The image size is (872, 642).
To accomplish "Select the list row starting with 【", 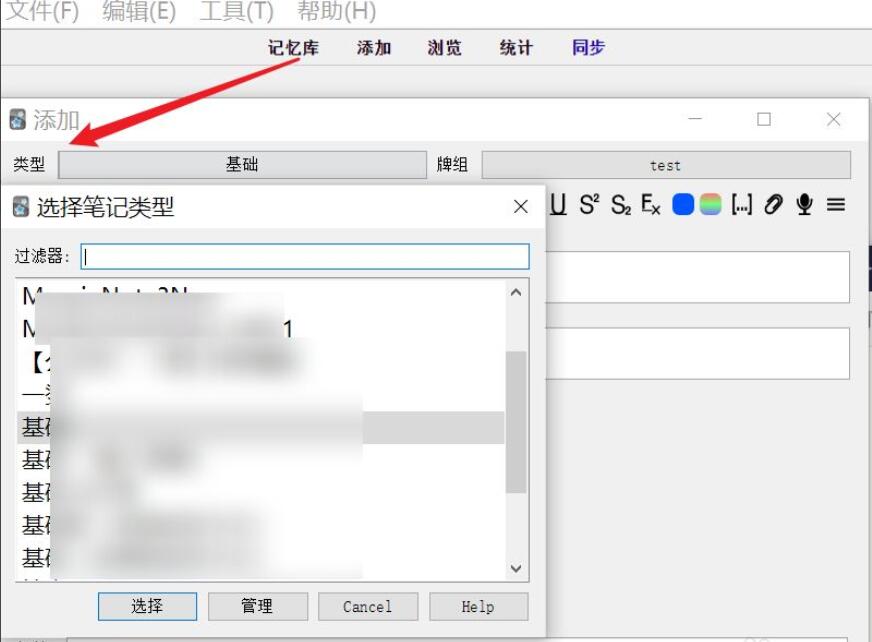I will [x=260, y=362].
